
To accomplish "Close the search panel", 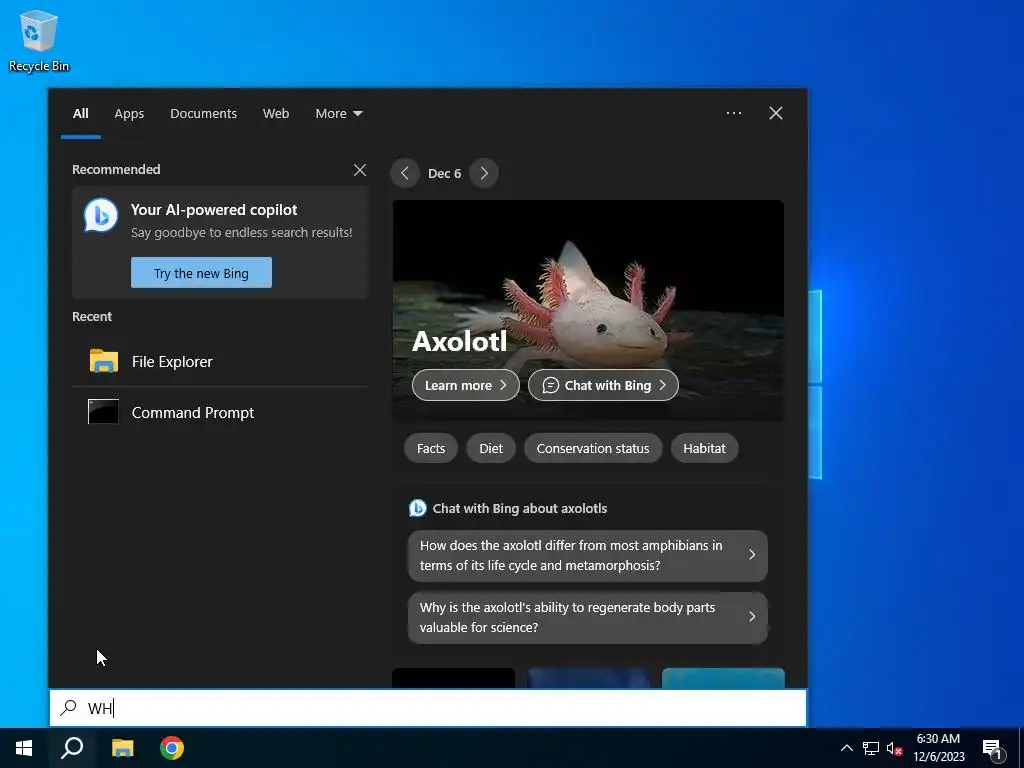I will coord(776,113).
